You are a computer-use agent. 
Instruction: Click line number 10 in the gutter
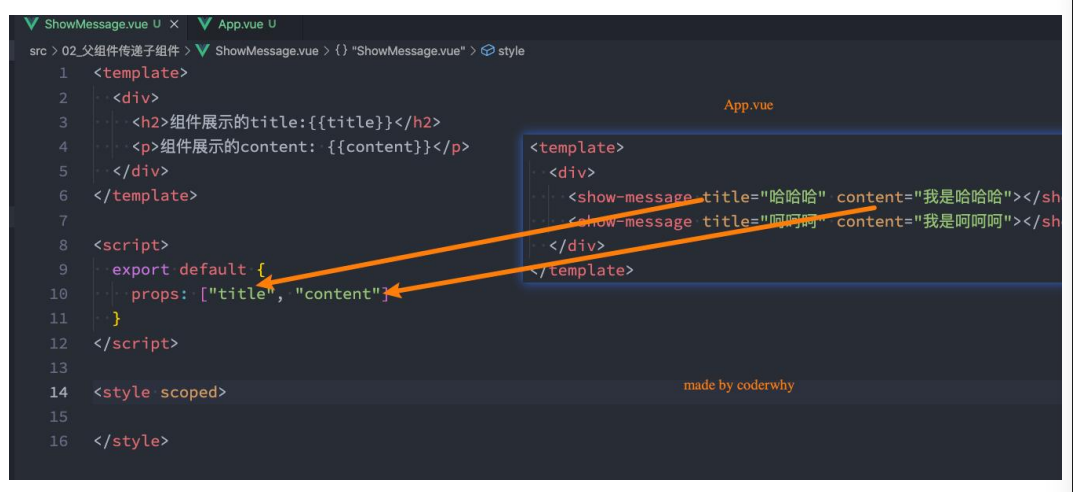tap(59, 294)
